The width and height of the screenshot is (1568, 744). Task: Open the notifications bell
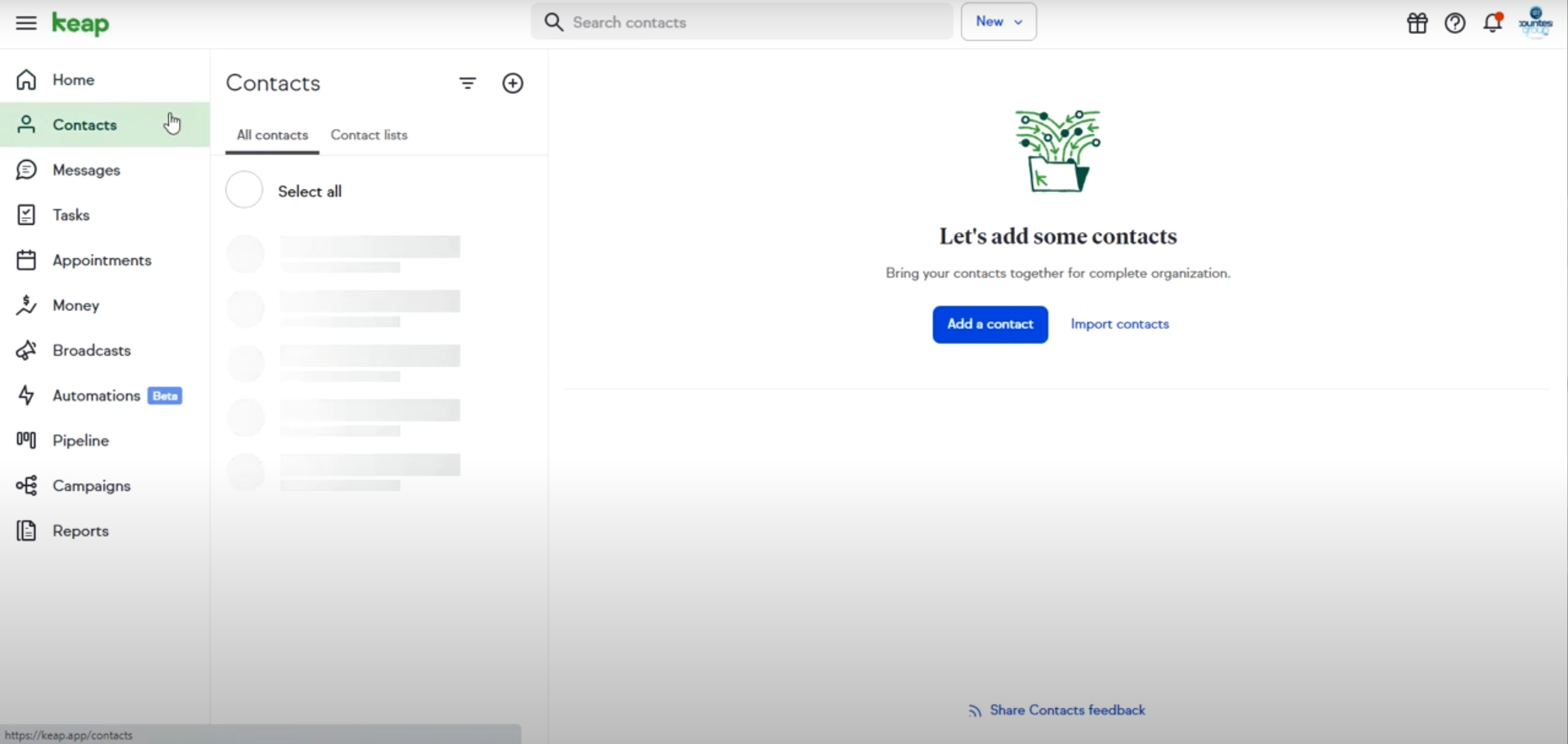(x=1493, y=23)
